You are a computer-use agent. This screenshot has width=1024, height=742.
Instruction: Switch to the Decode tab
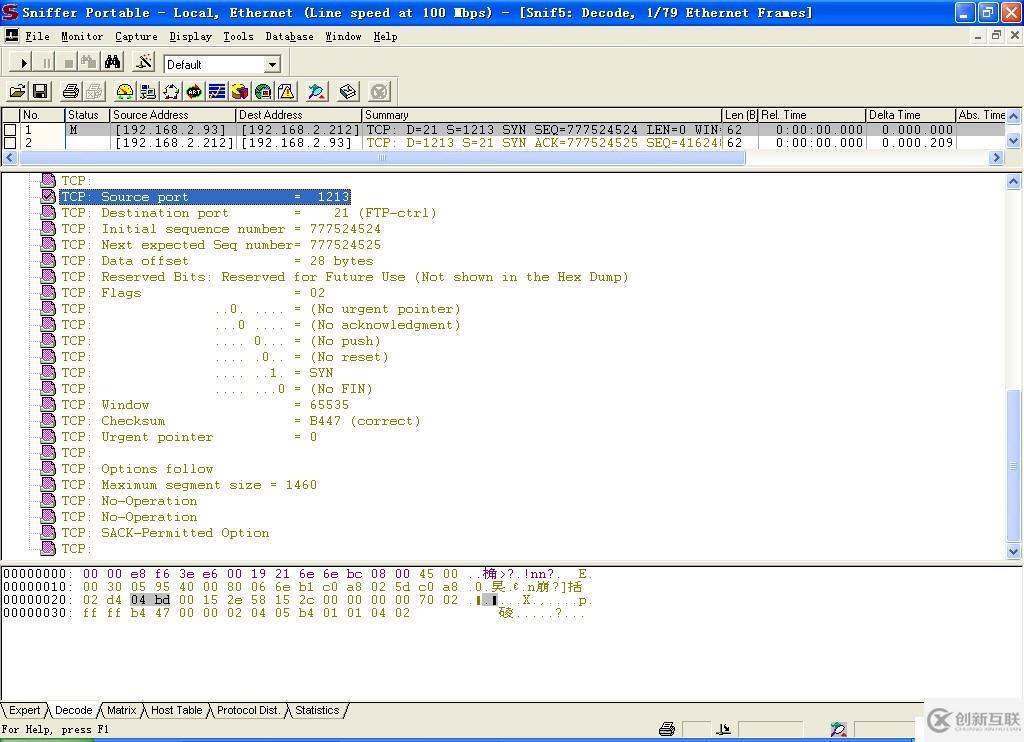pos(74,710)
